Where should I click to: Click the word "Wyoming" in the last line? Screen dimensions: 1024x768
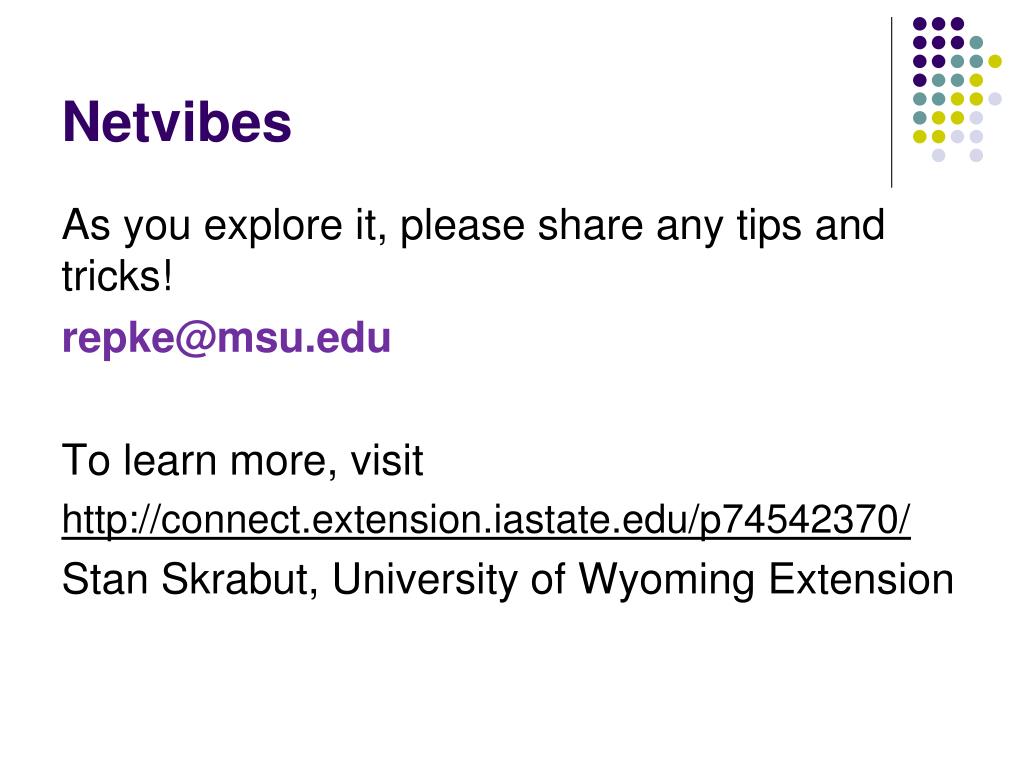tap(666, 581)
